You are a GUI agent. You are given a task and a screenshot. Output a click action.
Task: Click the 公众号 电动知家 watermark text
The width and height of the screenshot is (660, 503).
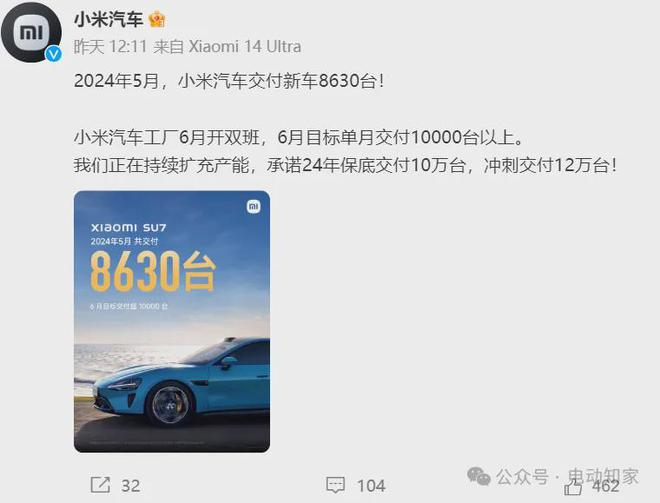[567, 476]
